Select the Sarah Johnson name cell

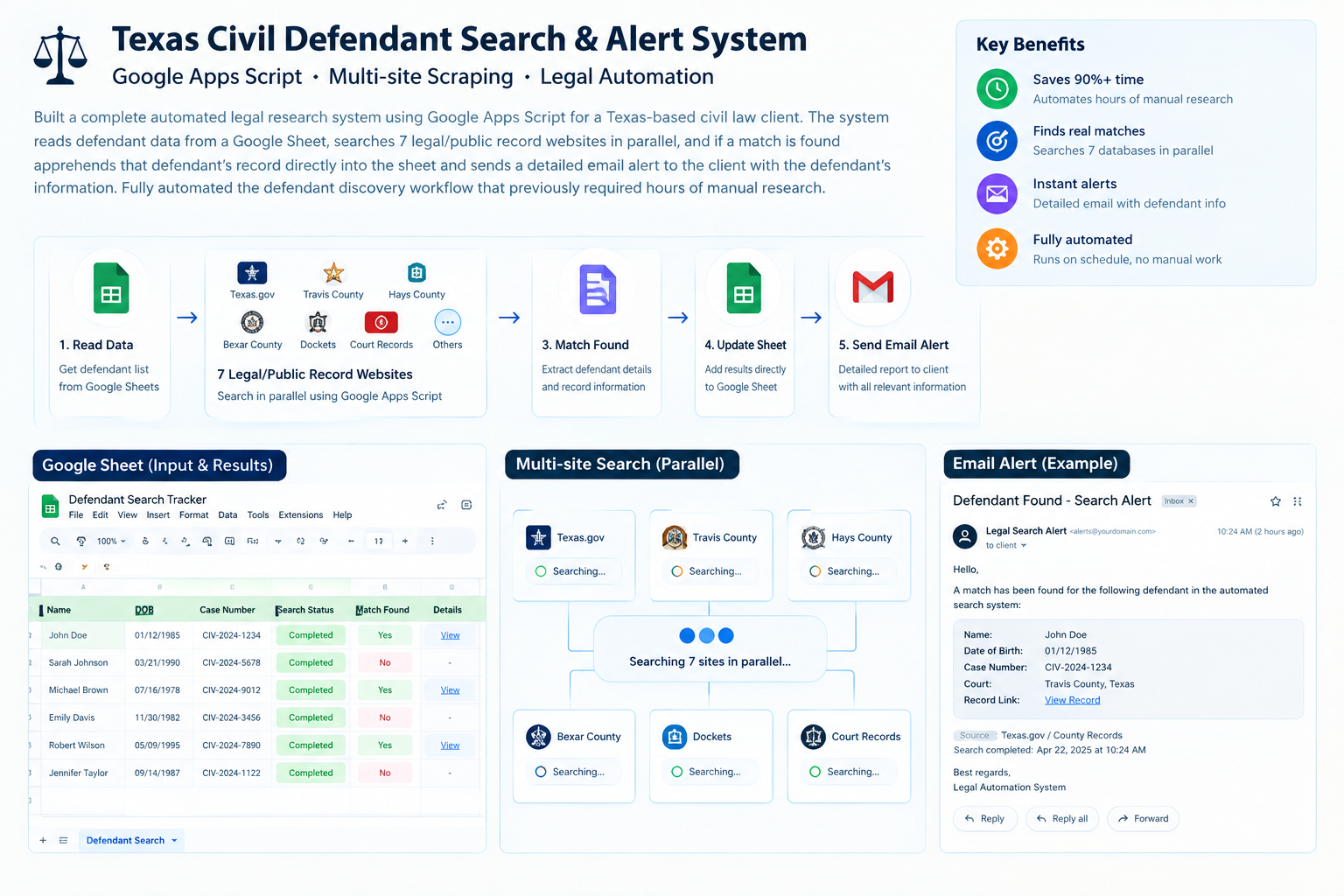[78, 663]
